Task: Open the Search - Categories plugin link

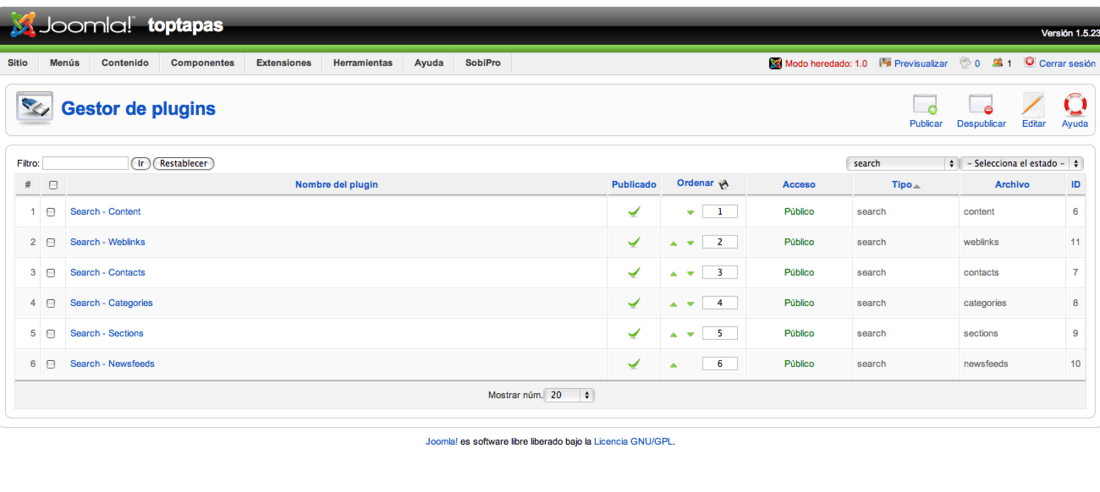Action: 112,303
